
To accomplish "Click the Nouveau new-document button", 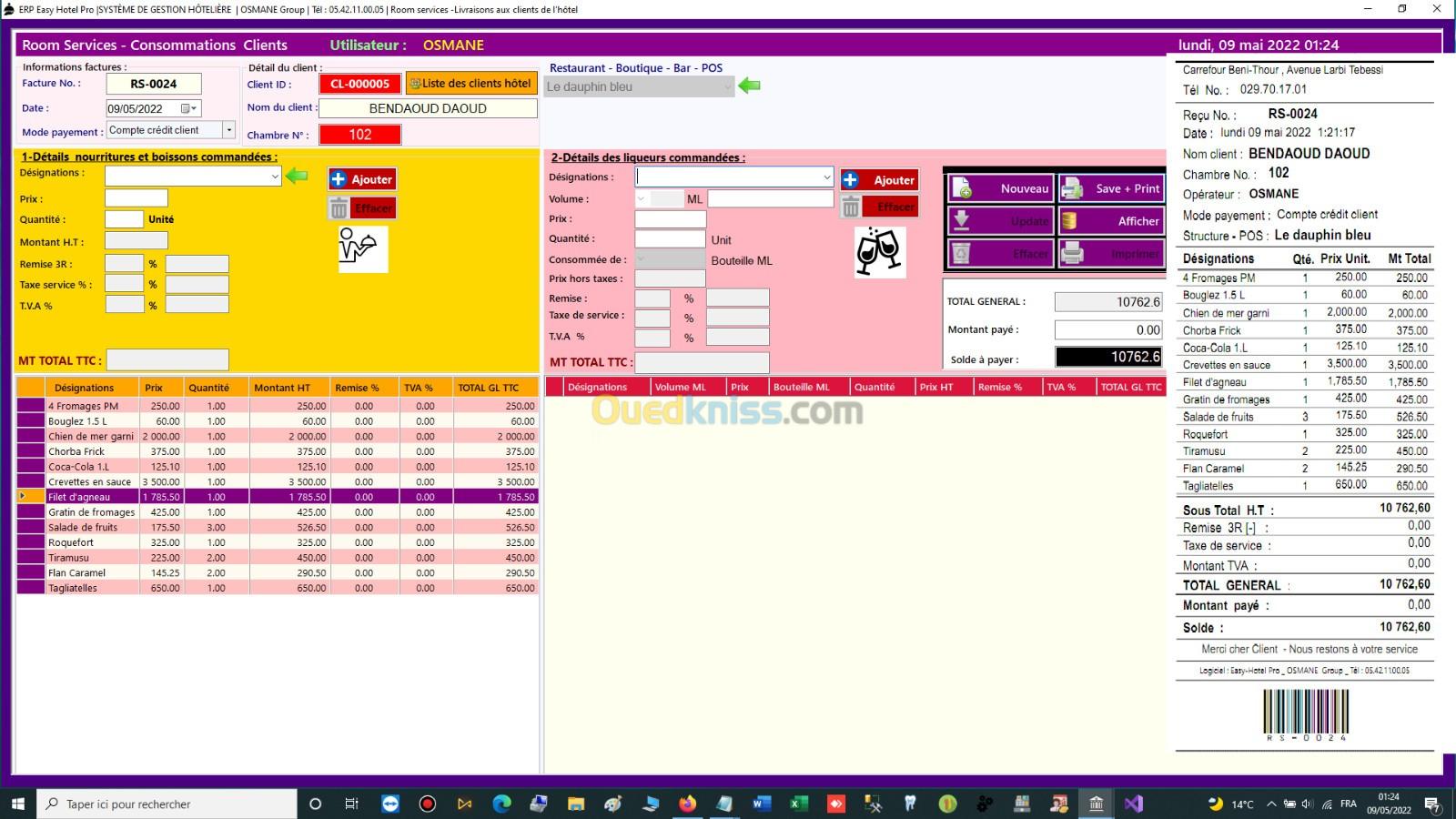I will tap(1000, 188).
